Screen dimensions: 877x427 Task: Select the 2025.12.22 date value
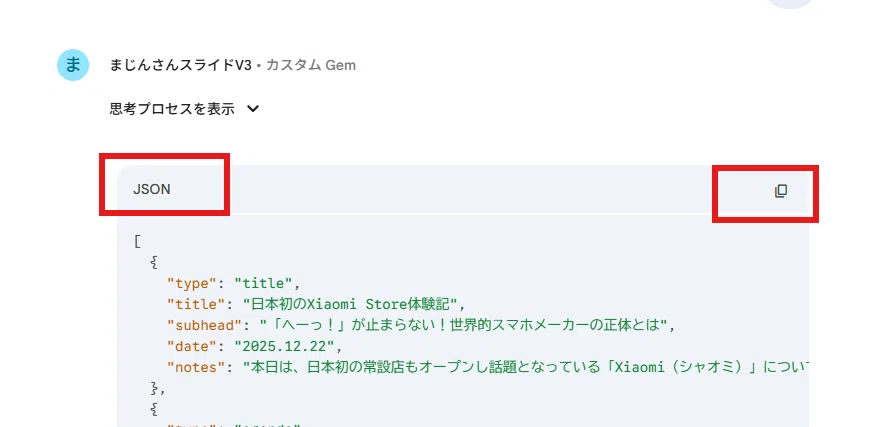(x=284, y=346)
